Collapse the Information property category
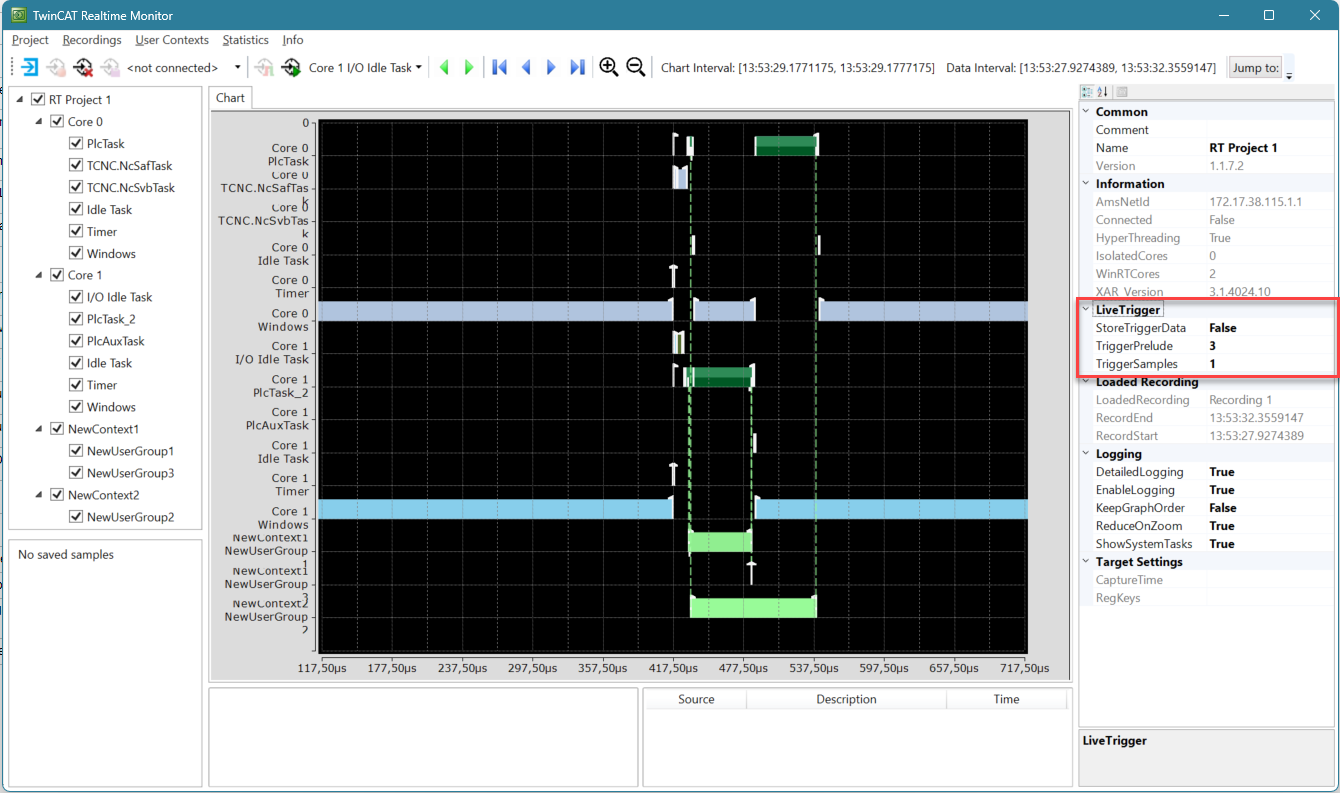 1087,184
